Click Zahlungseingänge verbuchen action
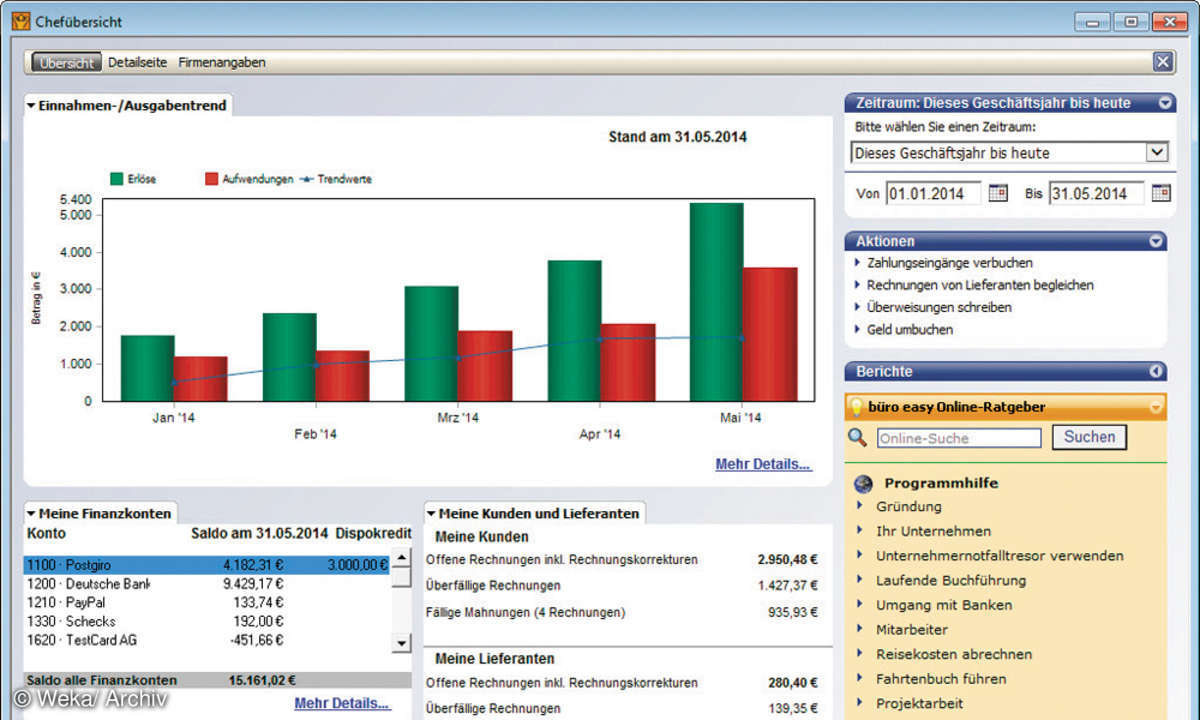 pyautogui.click(x=950, y=263)
